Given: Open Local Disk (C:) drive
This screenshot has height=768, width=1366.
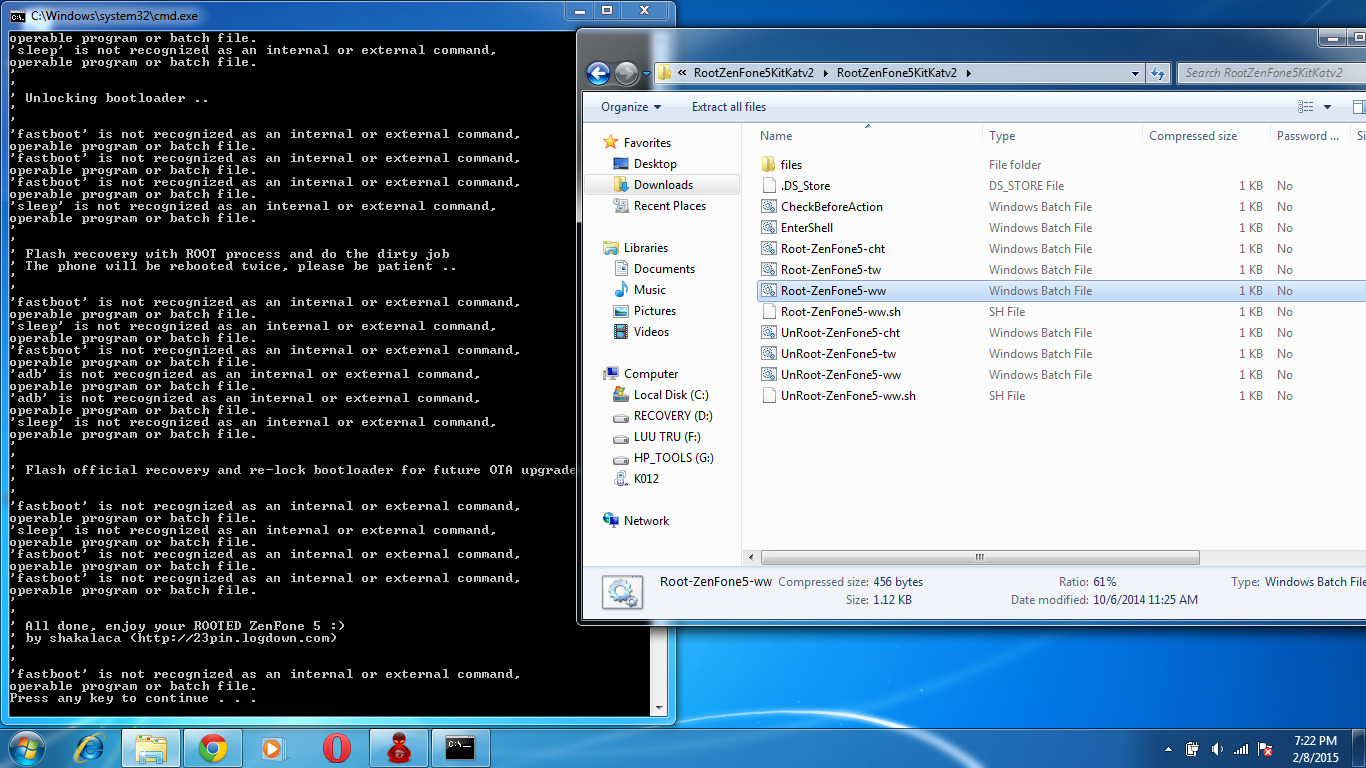Looking at the screenshot, I should 670,395.
